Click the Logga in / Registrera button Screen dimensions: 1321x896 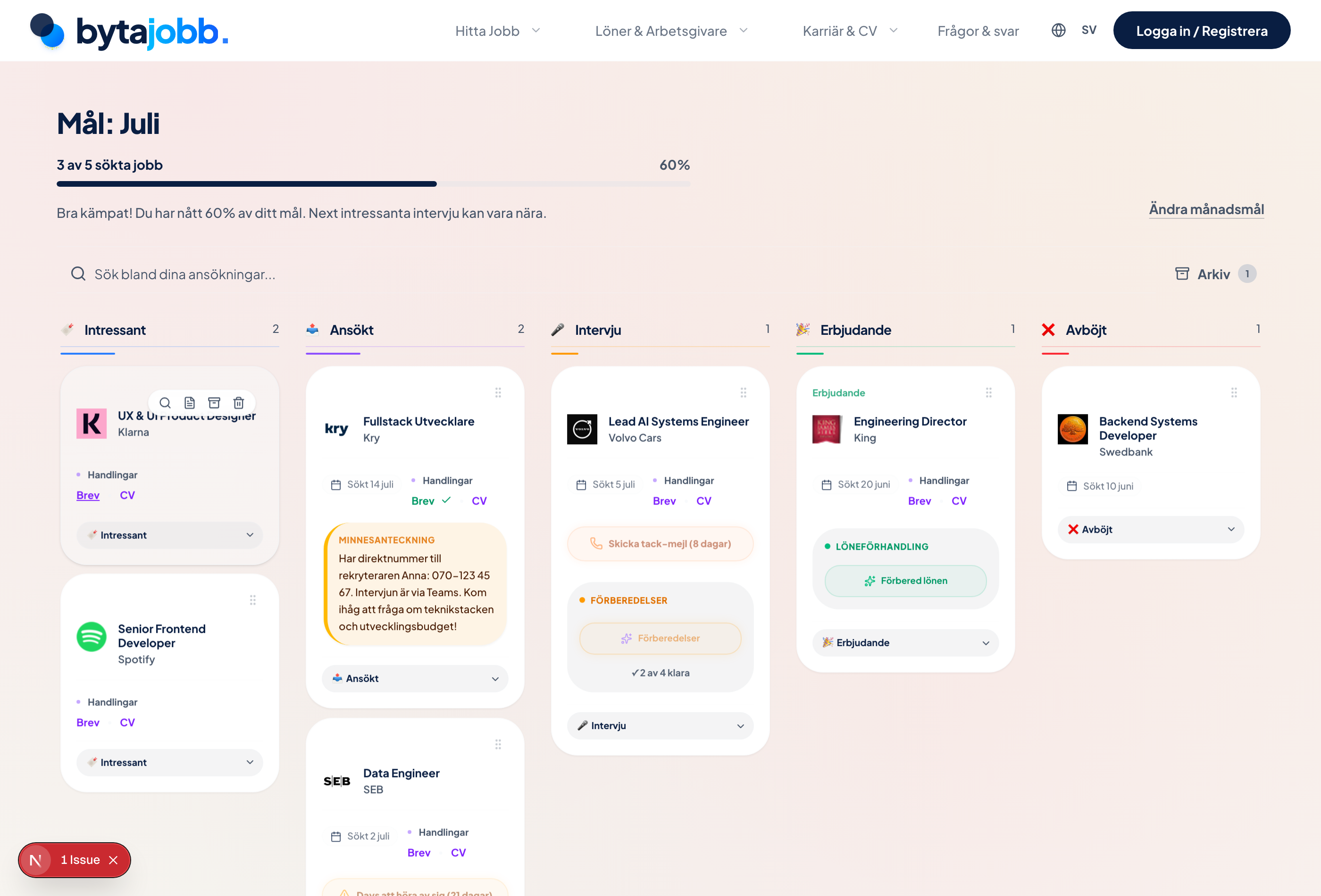(1202, 31)
